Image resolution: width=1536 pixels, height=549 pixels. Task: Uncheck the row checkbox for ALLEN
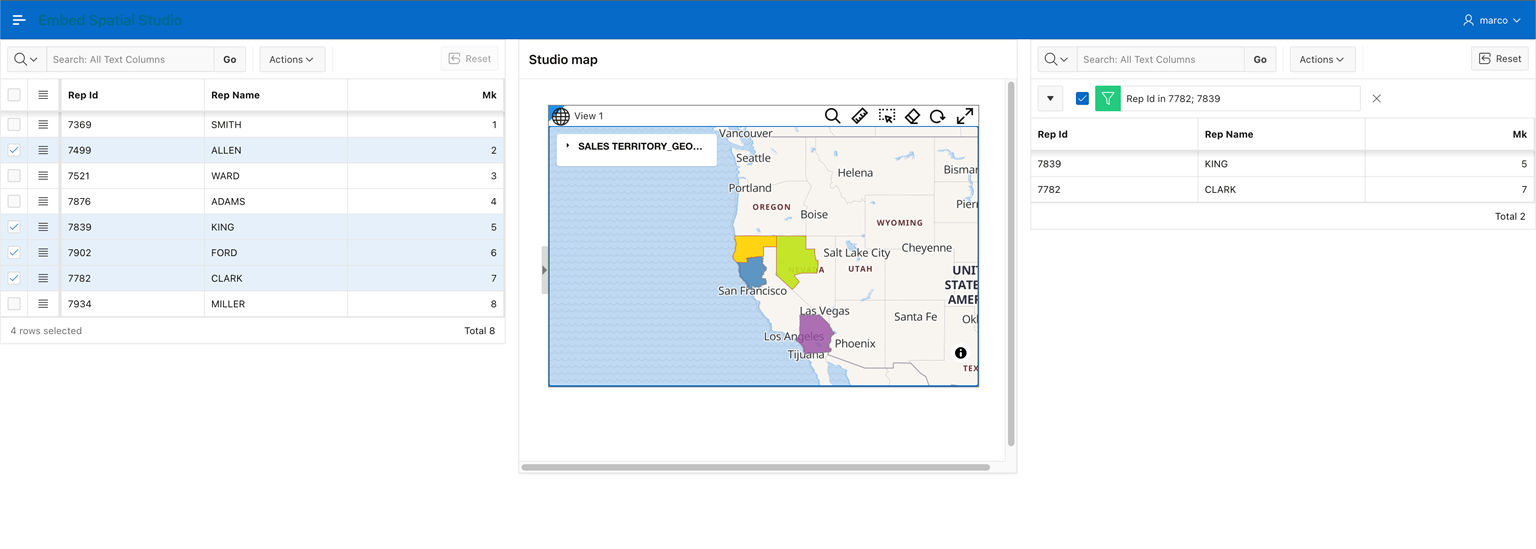coord(14,150)
